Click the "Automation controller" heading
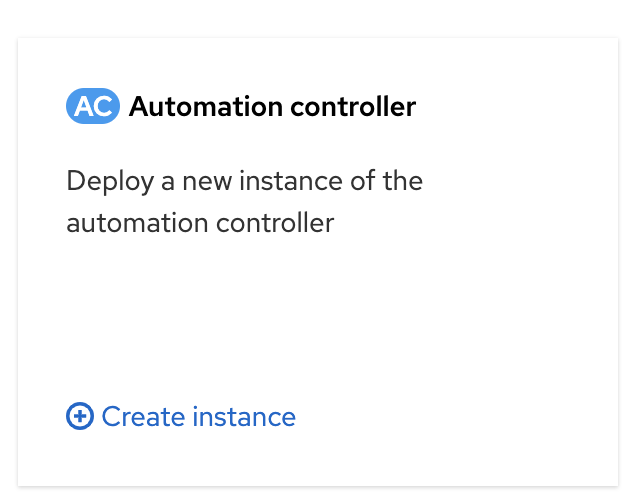The image size is (626, 494). click(x=272, y=106)
